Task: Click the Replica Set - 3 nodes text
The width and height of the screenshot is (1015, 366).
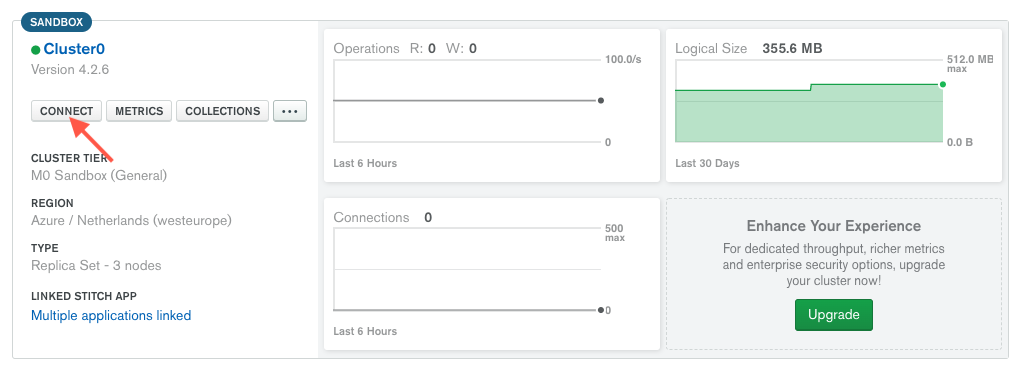Action: tap(96, 266)
